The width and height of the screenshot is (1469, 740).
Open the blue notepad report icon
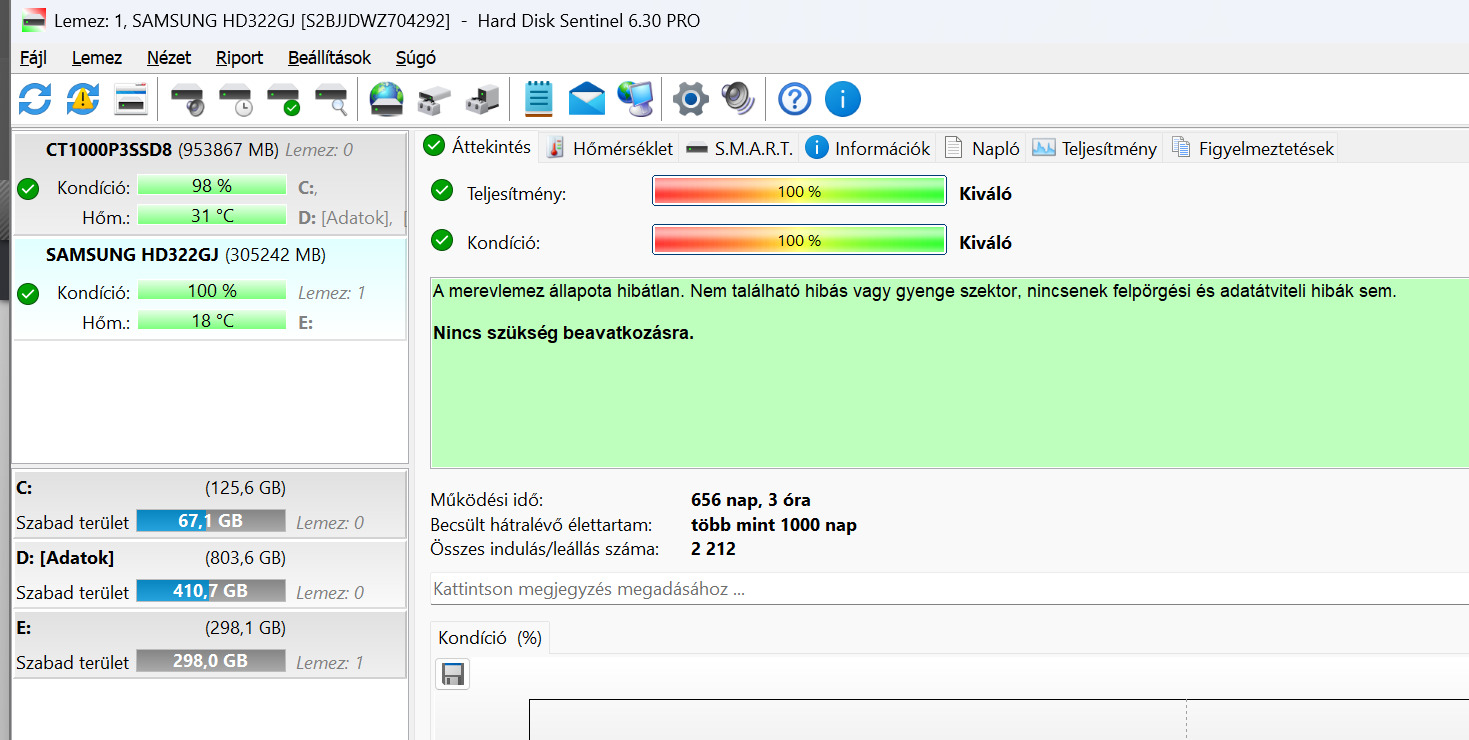point(539,99)
